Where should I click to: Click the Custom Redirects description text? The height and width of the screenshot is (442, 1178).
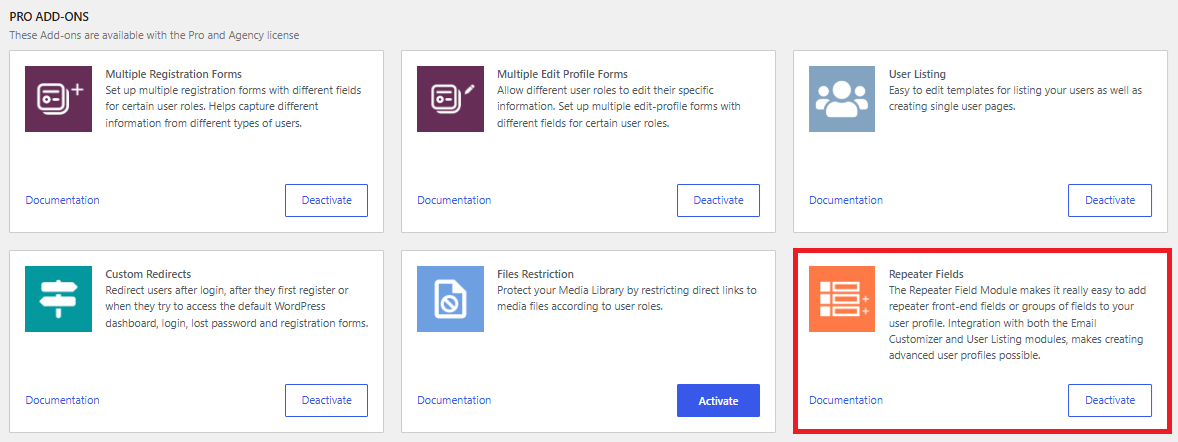click(x=237, y=307)
